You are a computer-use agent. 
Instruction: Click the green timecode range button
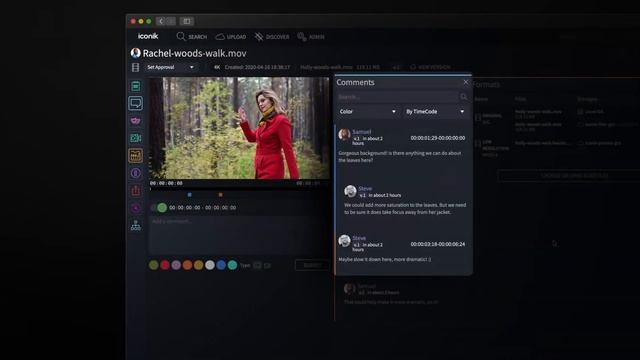click(x=162, y=208)
